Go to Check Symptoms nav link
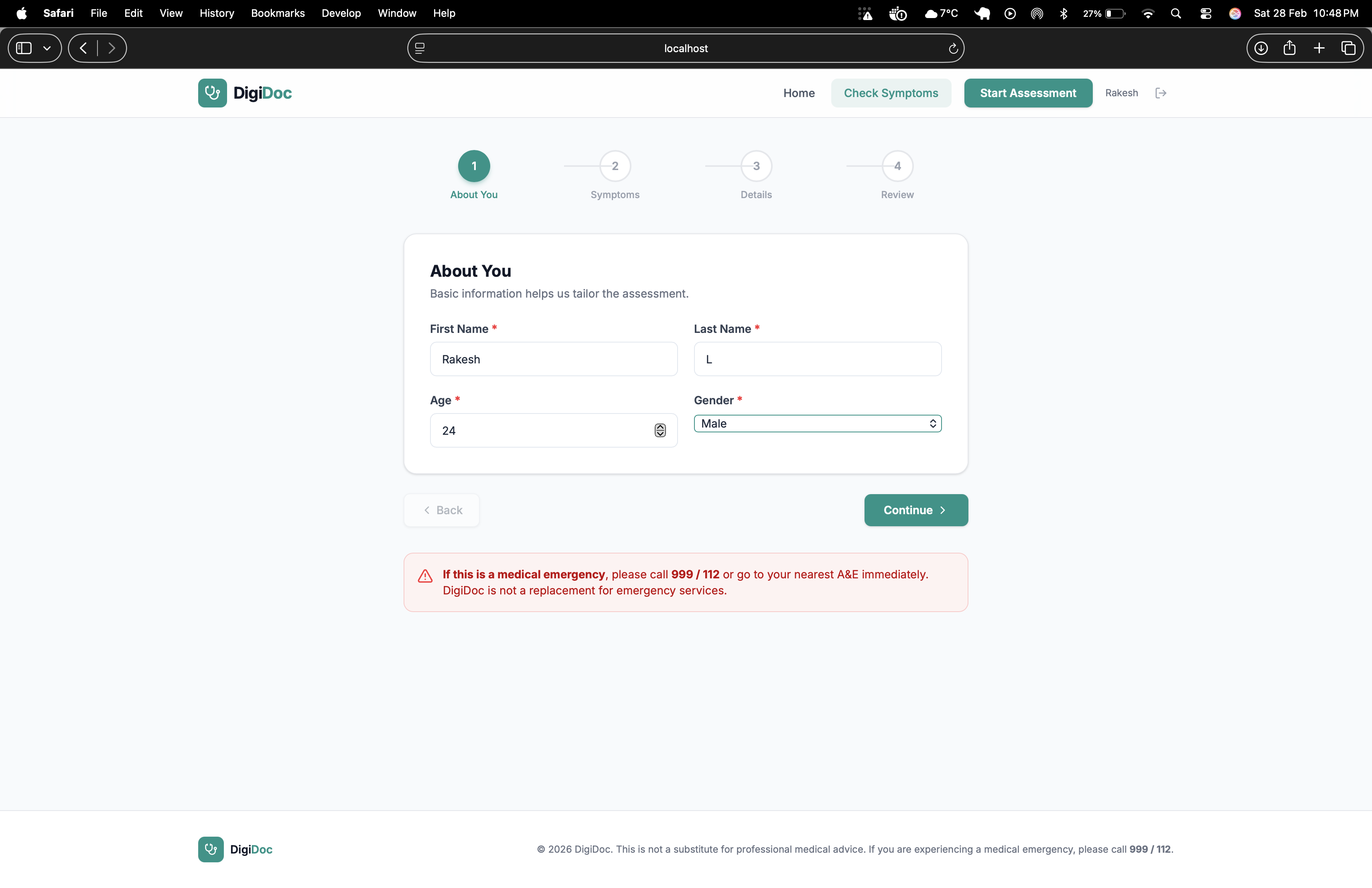Image resolution: width=1372 pixels, height=888 pixels. click(891, 93)
